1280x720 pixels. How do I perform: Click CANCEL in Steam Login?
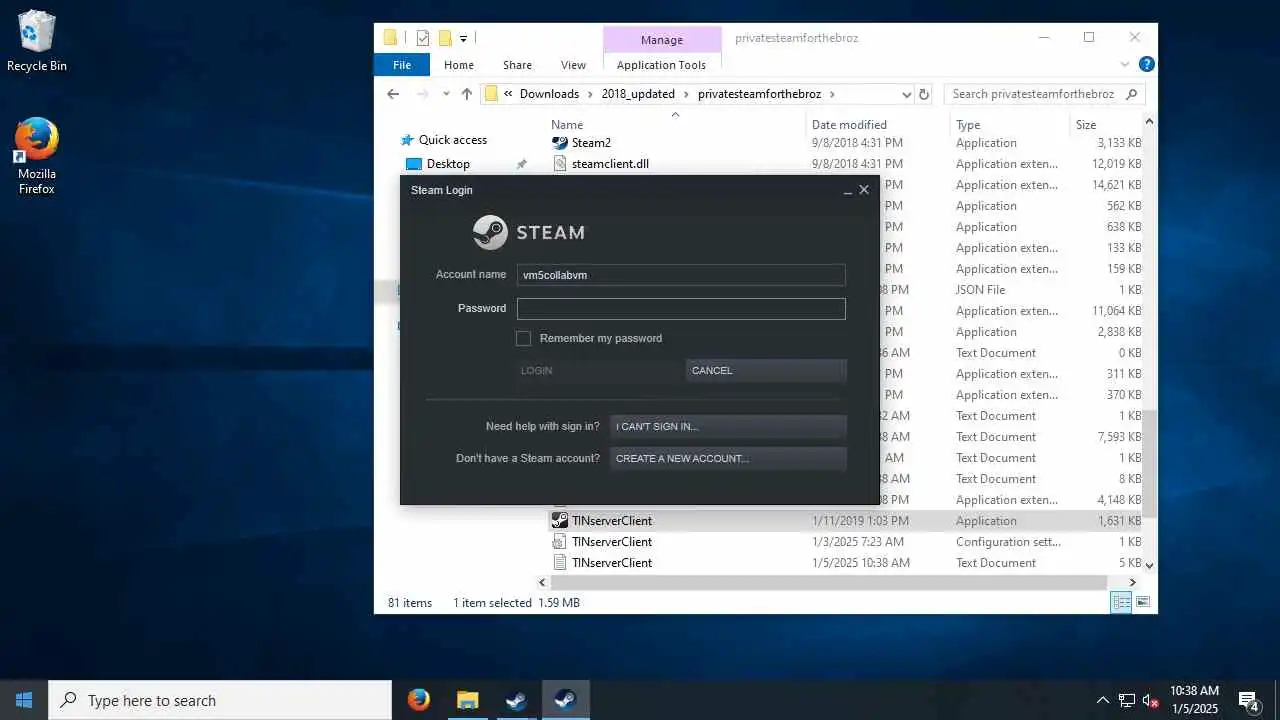(x=766, y=370)
